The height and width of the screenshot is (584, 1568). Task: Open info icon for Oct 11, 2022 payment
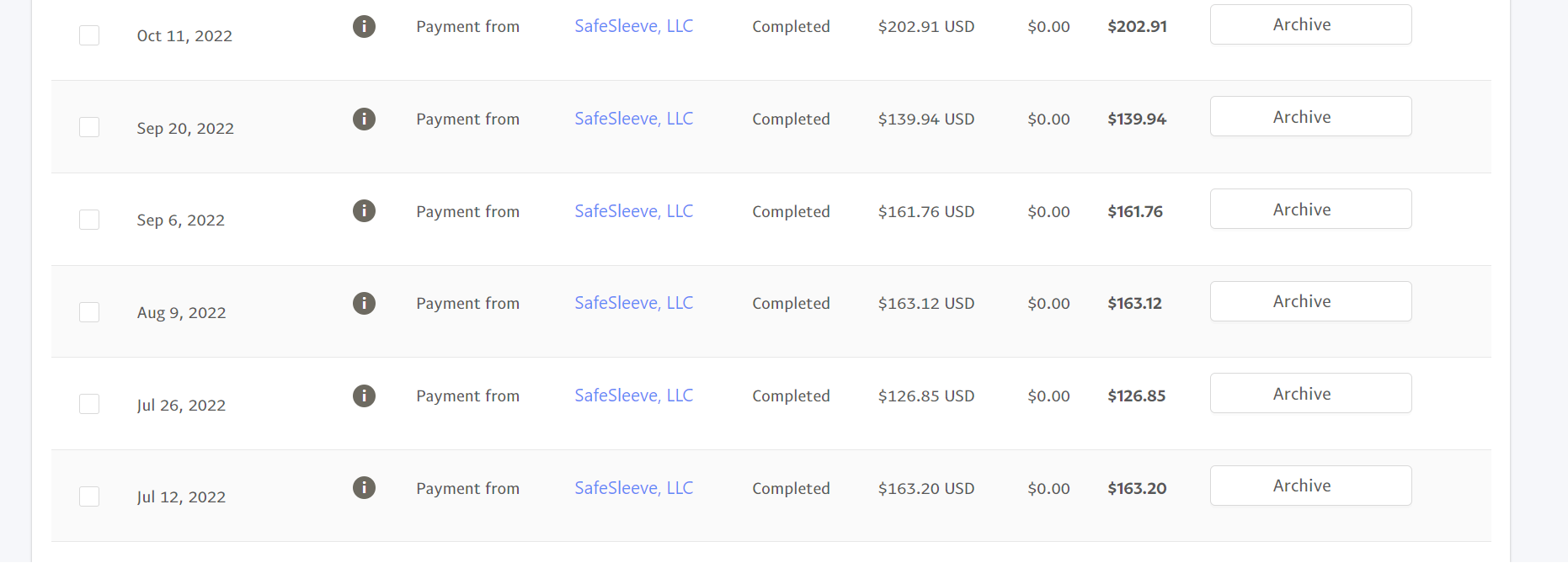[364, 26]
